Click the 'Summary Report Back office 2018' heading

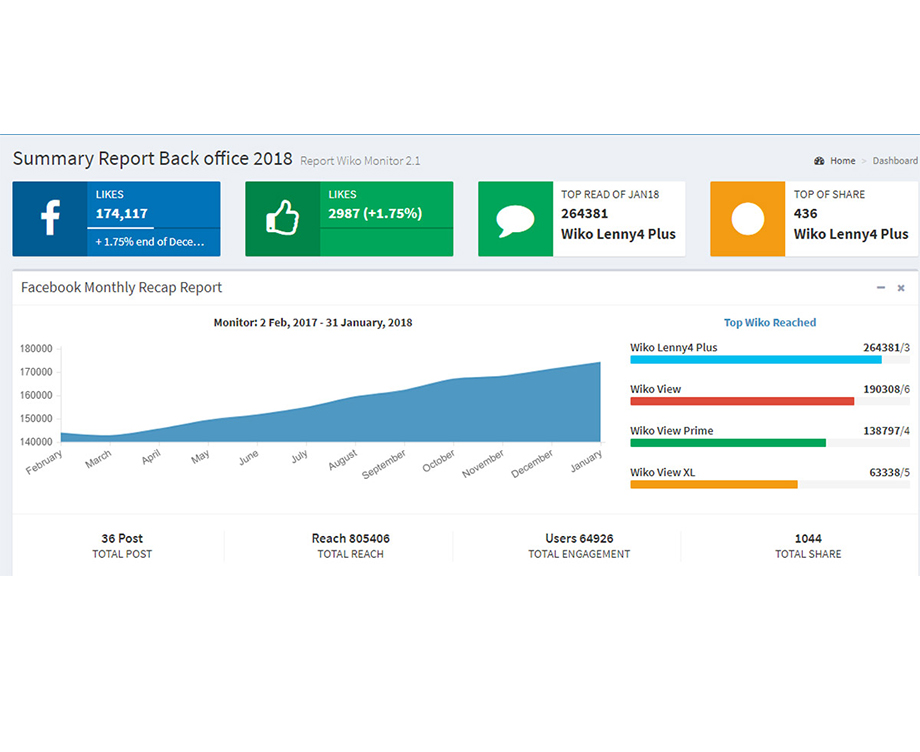click(153, 158)
